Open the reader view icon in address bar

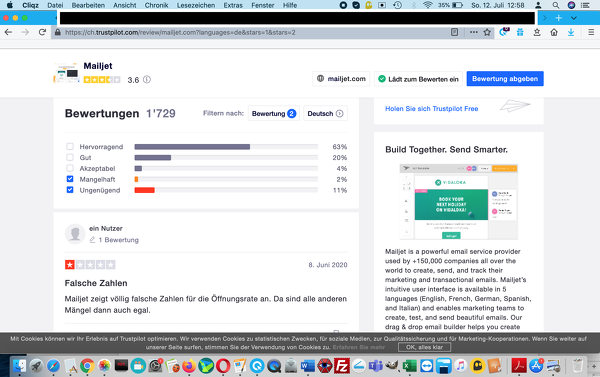(x=454, y=33)
